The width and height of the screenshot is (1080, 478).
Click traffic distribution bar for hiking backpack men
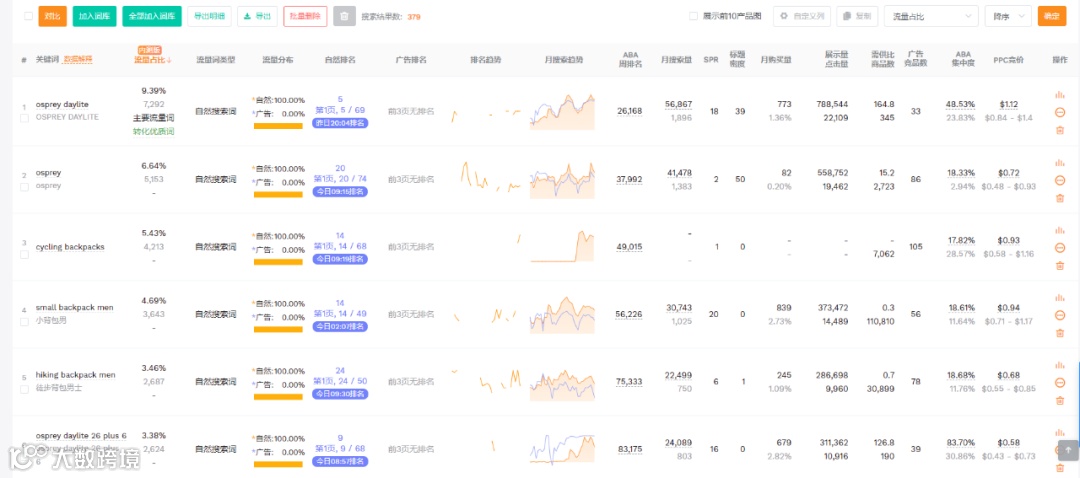278,397
